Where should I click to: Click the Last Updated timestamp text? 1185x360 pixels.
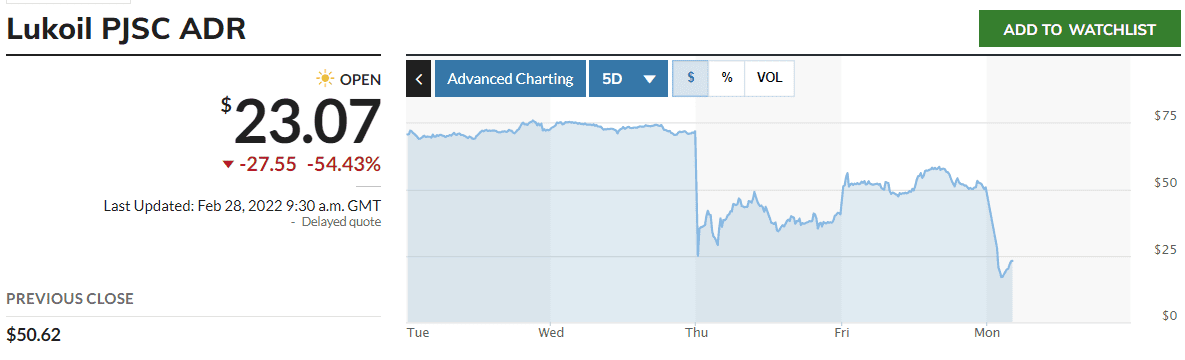coord(242,205)
